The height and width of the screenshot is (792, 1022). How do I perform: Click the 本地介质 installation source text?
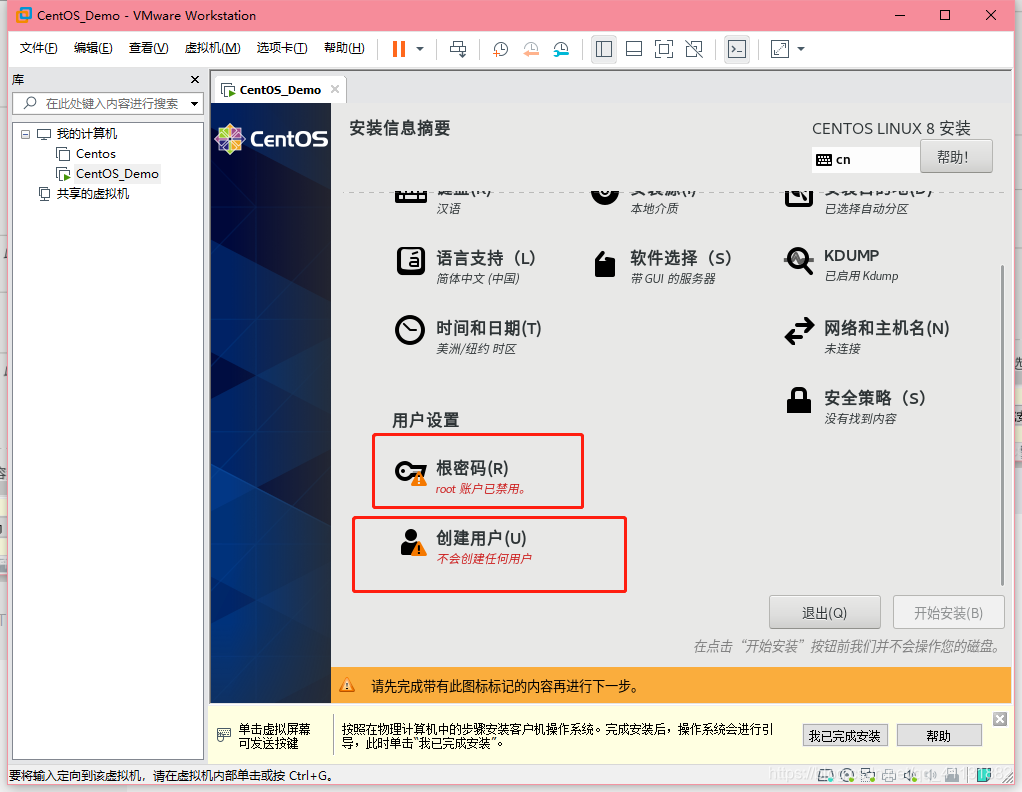654,209
